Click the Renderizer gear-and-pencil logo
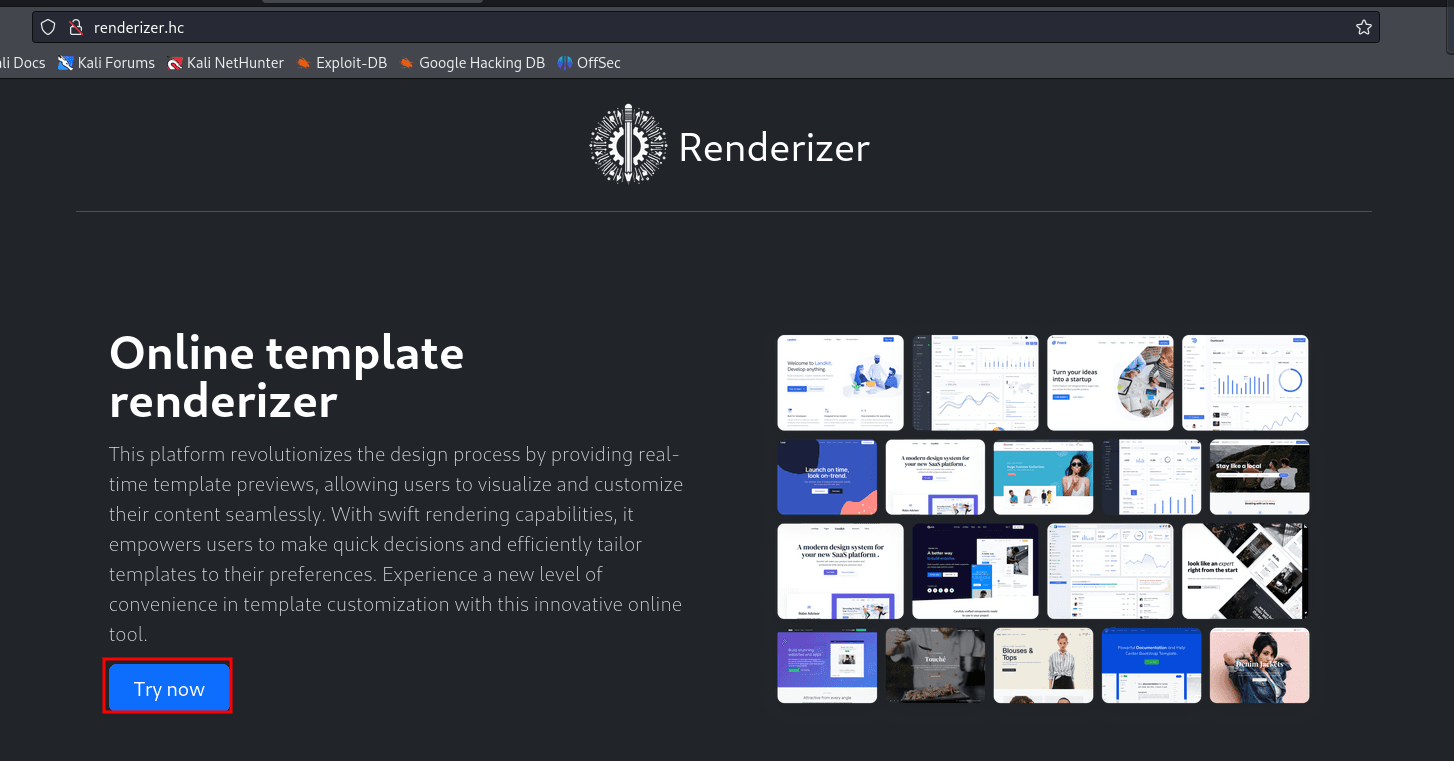 pos(628,146)
